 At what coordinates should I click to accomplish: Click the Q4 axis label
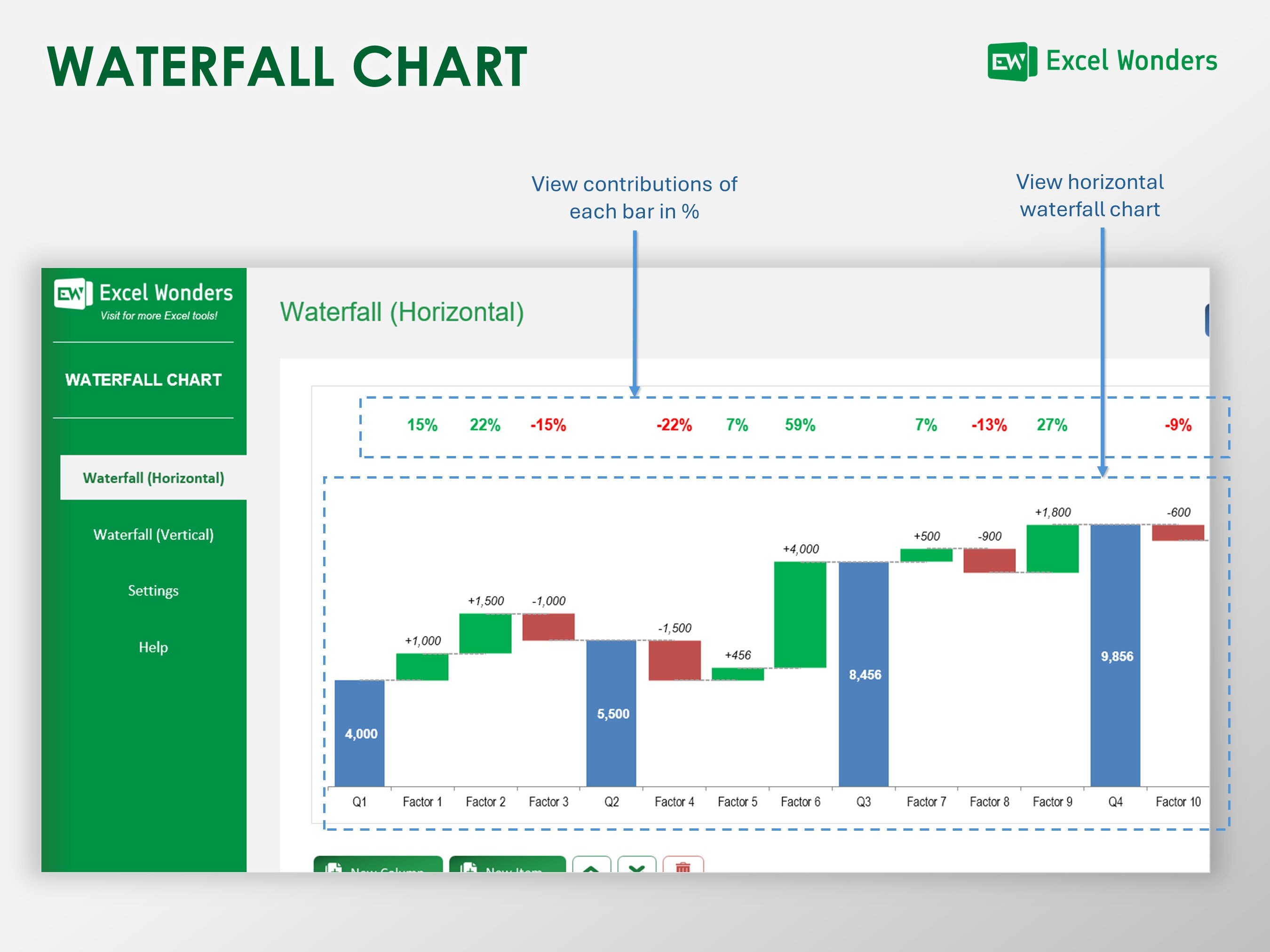(1115, 802)
